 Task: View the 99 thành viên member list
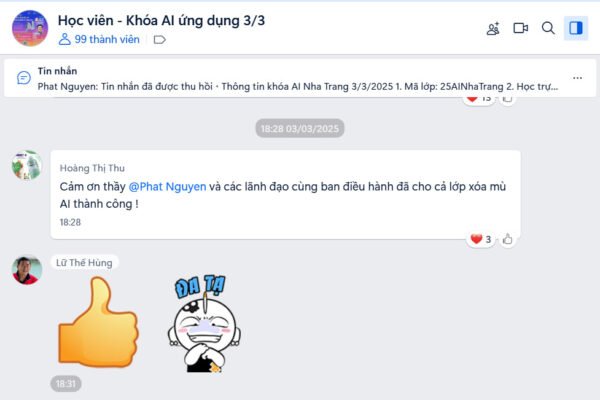point(99,39)
